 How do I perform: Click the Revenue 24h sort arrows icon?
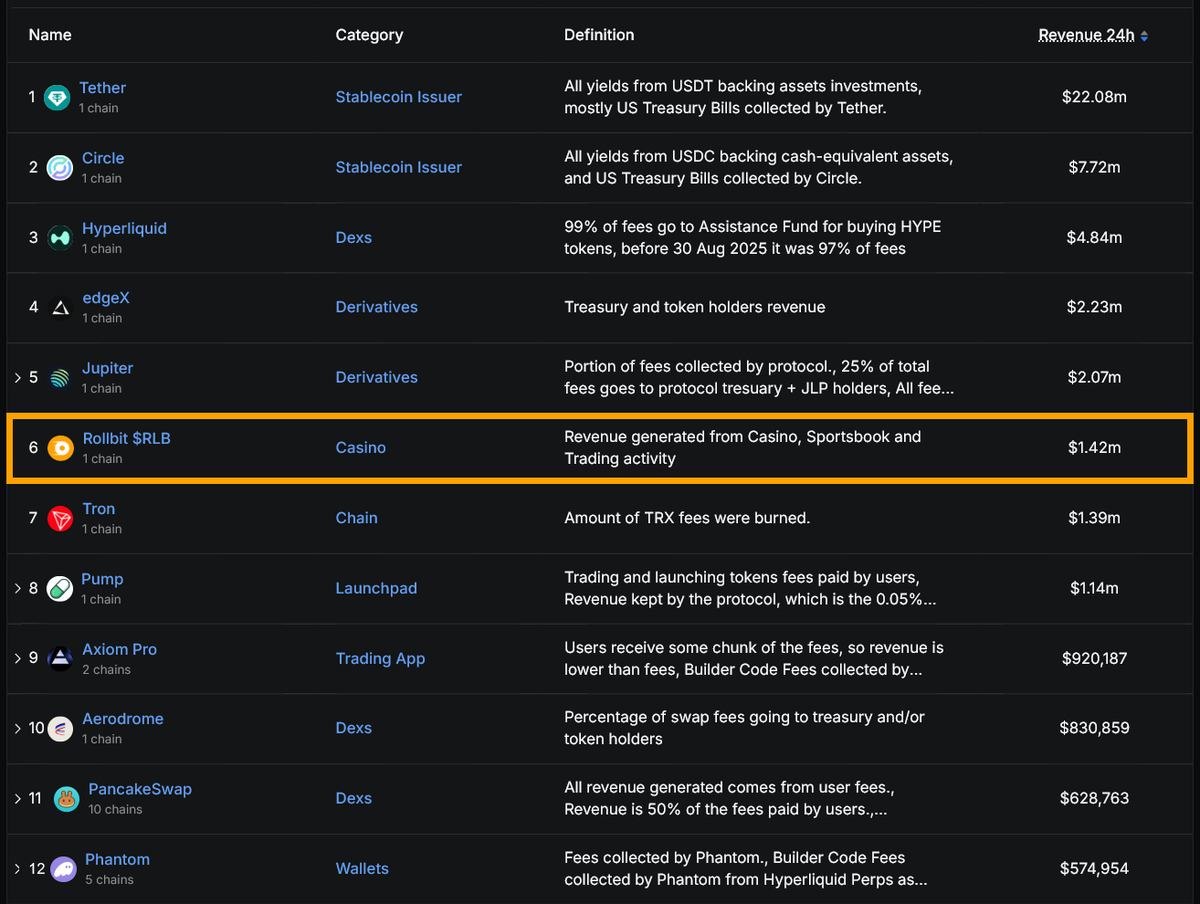tap(1144, 36)
